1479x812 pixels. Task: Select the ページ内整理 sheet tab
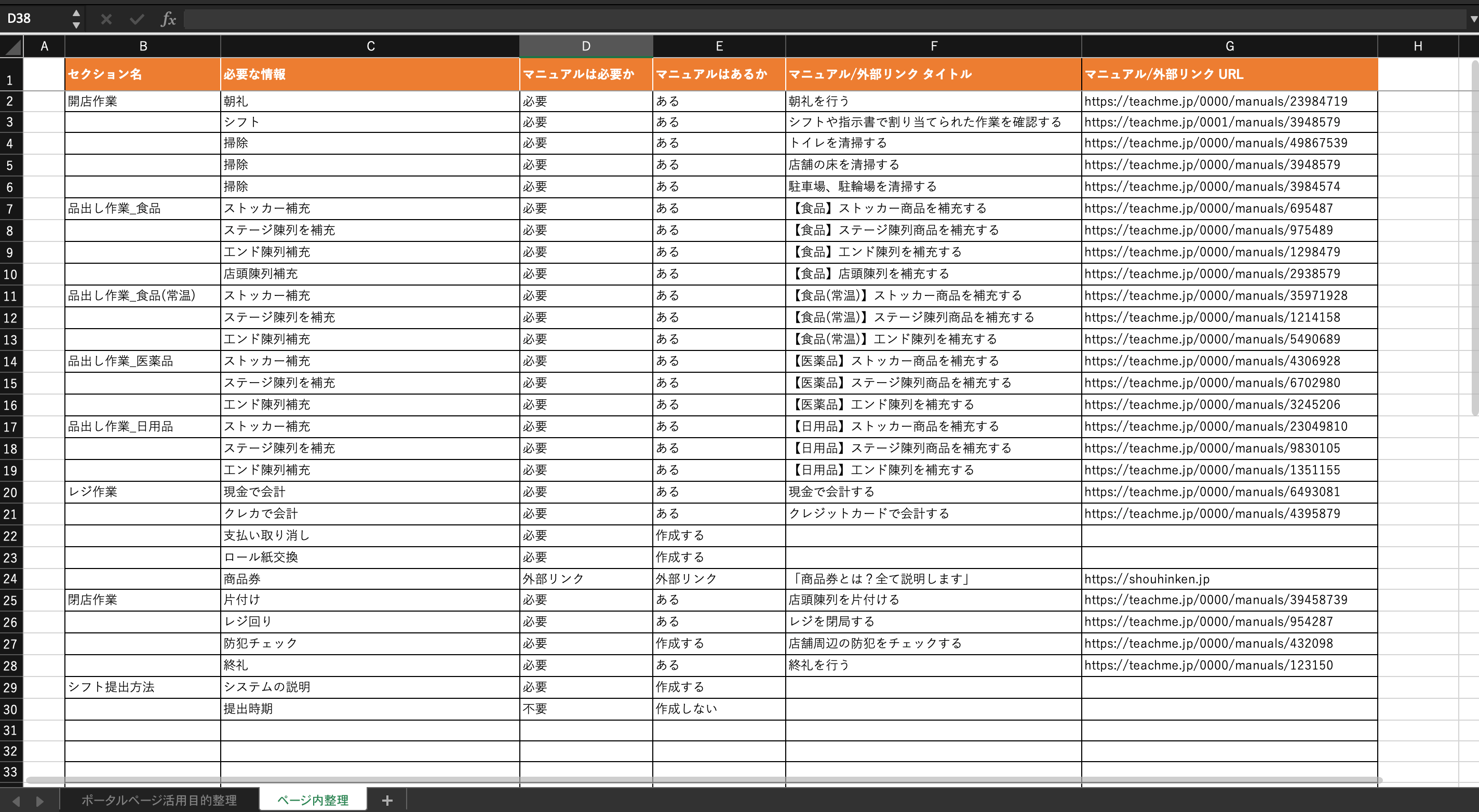313,800
